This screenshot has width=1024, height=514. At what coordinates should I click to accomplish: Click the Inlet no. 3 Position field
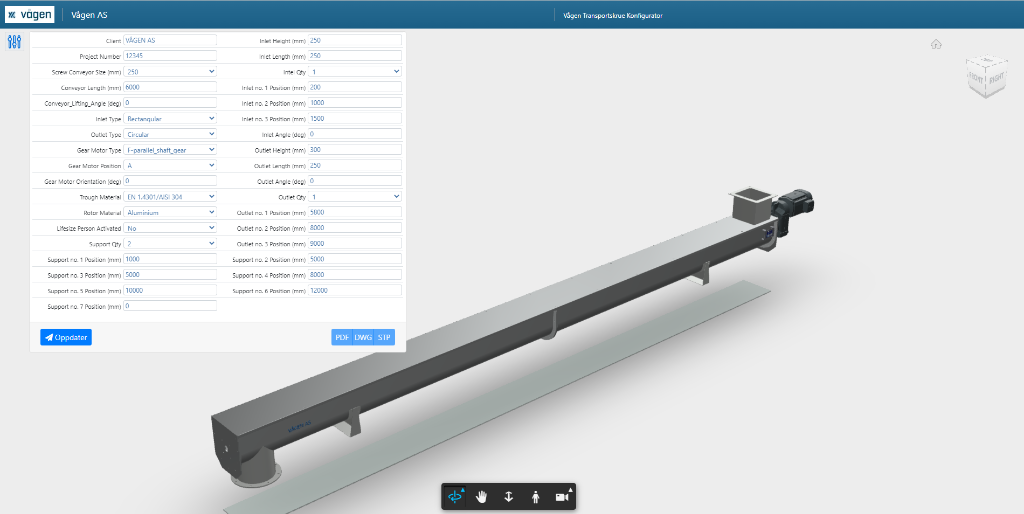[355, 119]
